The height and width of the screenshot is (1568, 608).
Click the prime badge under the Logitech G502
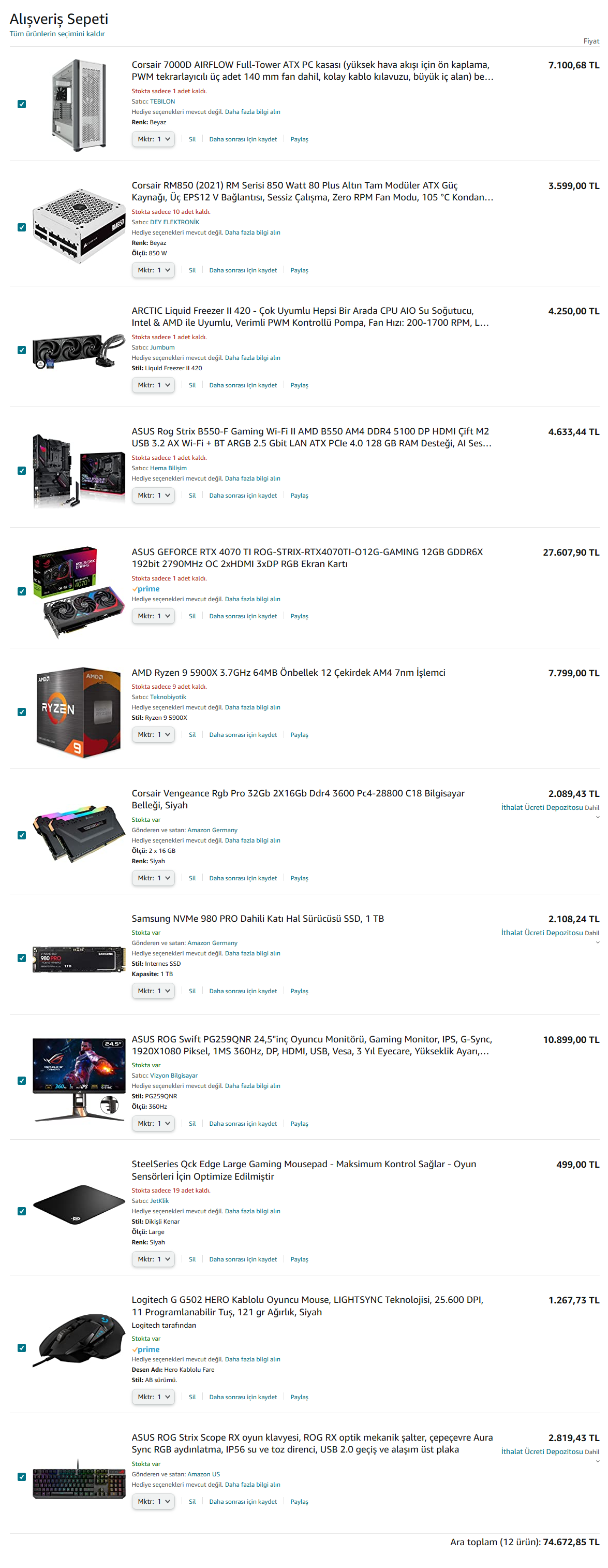point(146,1349)
